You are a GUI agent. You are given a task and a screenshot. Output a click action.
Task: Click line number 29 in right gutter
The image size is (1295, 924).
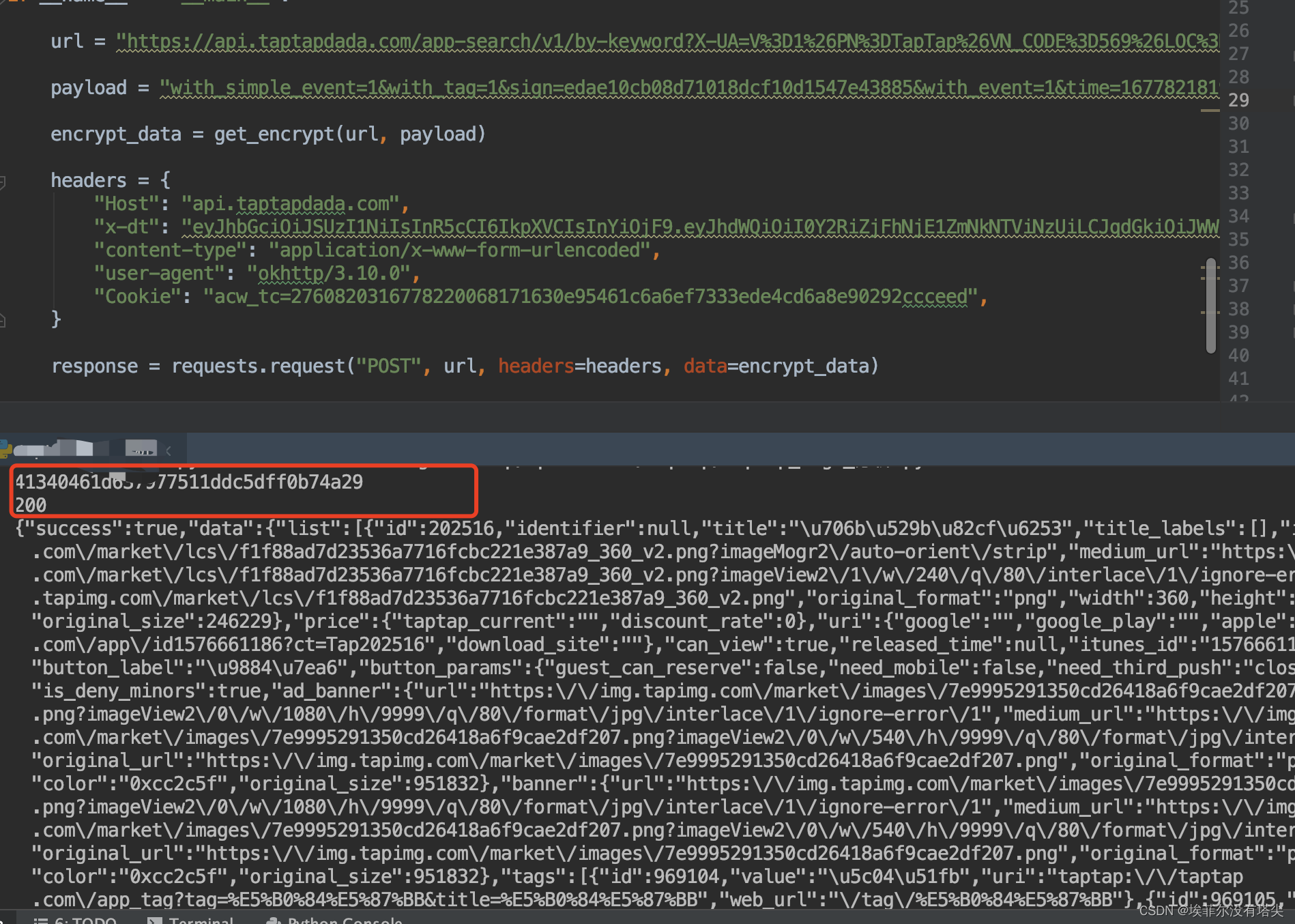coord(1238,100)
